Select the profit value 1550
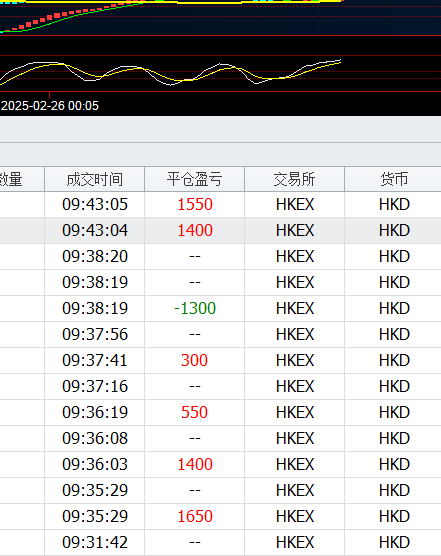441x556 pixels. tap(195, 204)
